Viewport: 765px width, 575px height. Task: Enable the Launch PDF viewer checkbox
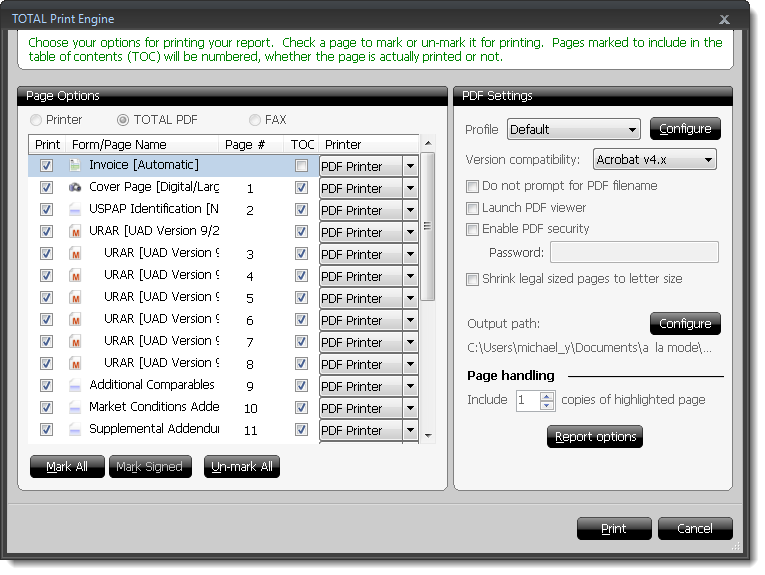pos(473,208)
